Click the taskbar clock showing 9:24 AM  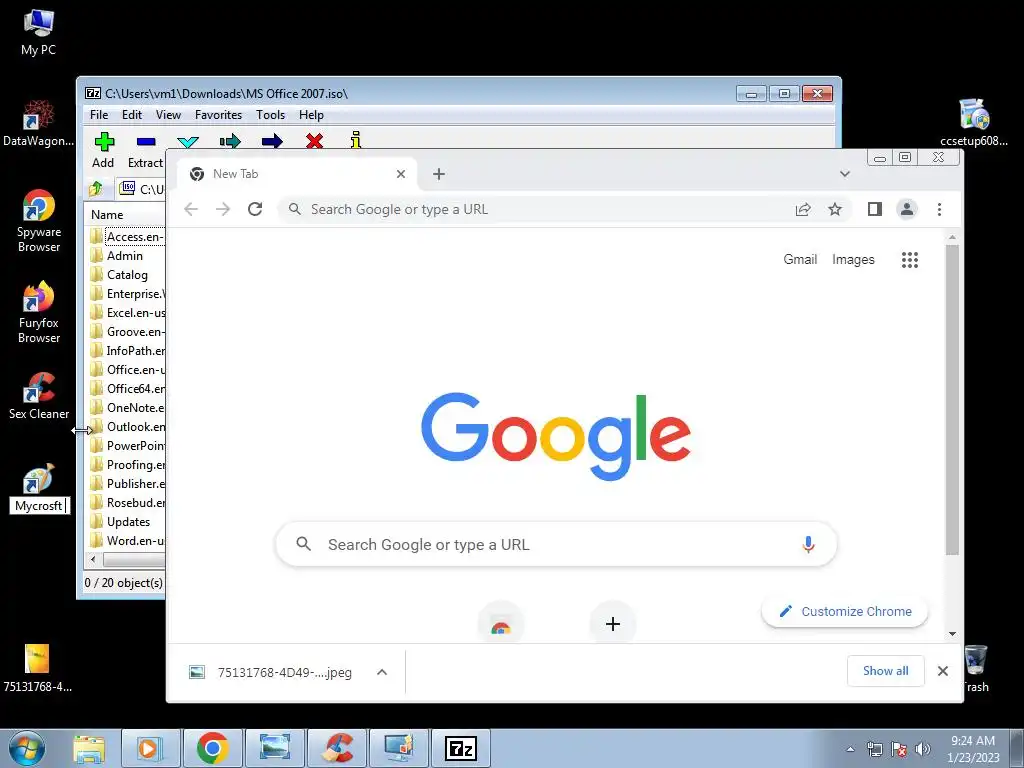click(x=972, y=749)
